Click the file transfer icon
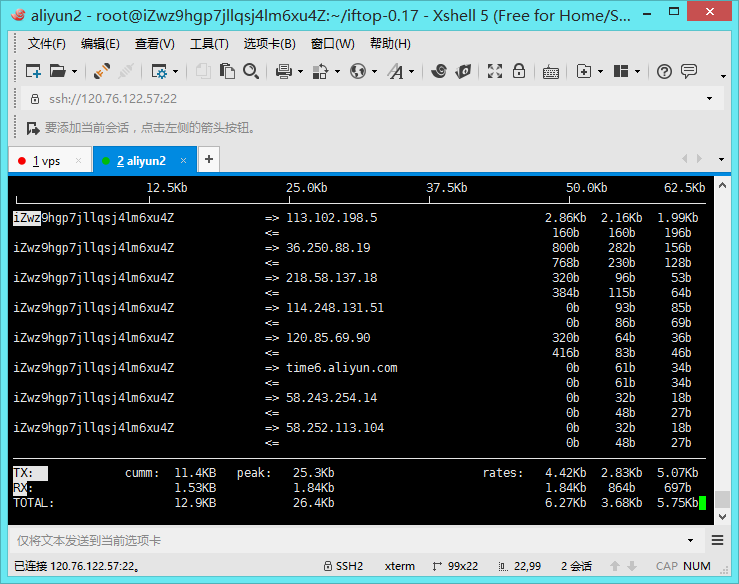739x584 pixels. pyautogui.click(x=320, y=72)
